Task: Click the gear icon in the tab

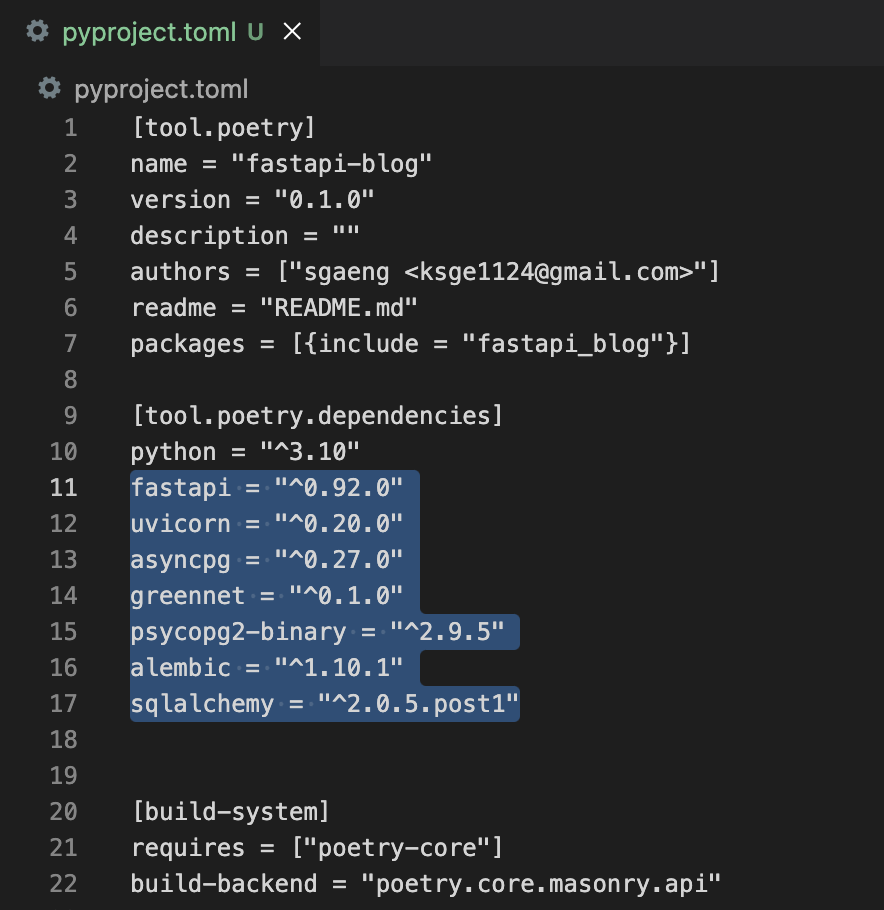Action: [38, 31]
